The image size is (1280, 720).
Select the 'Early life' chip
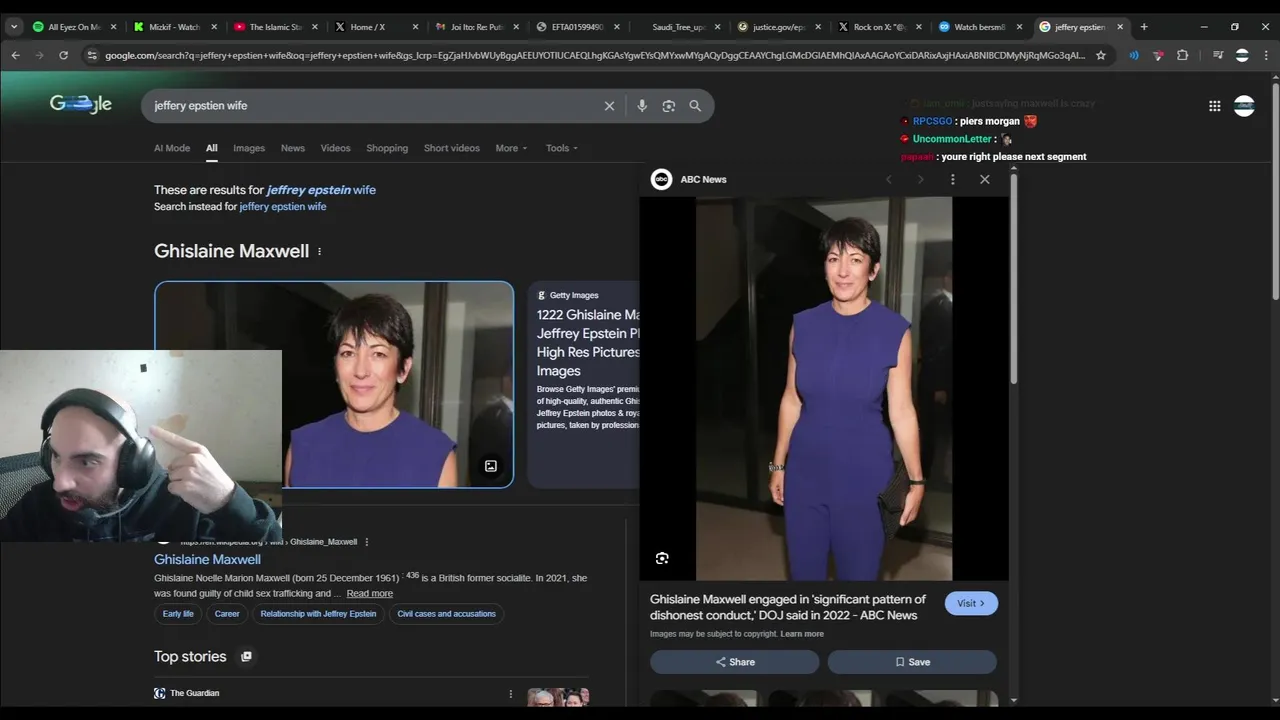tap(178, 614)
